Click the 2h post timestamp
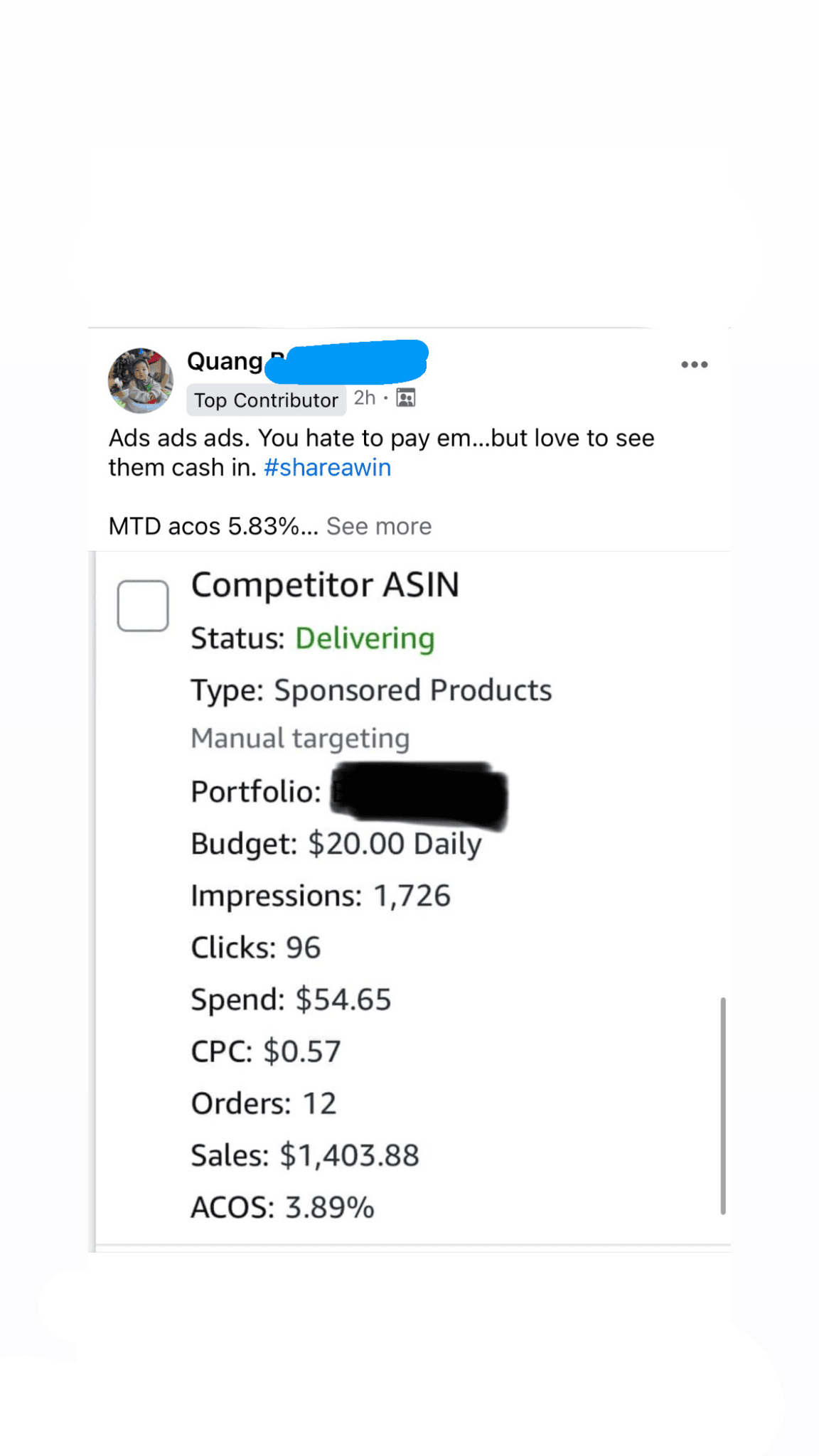 [x=364, y=398]
